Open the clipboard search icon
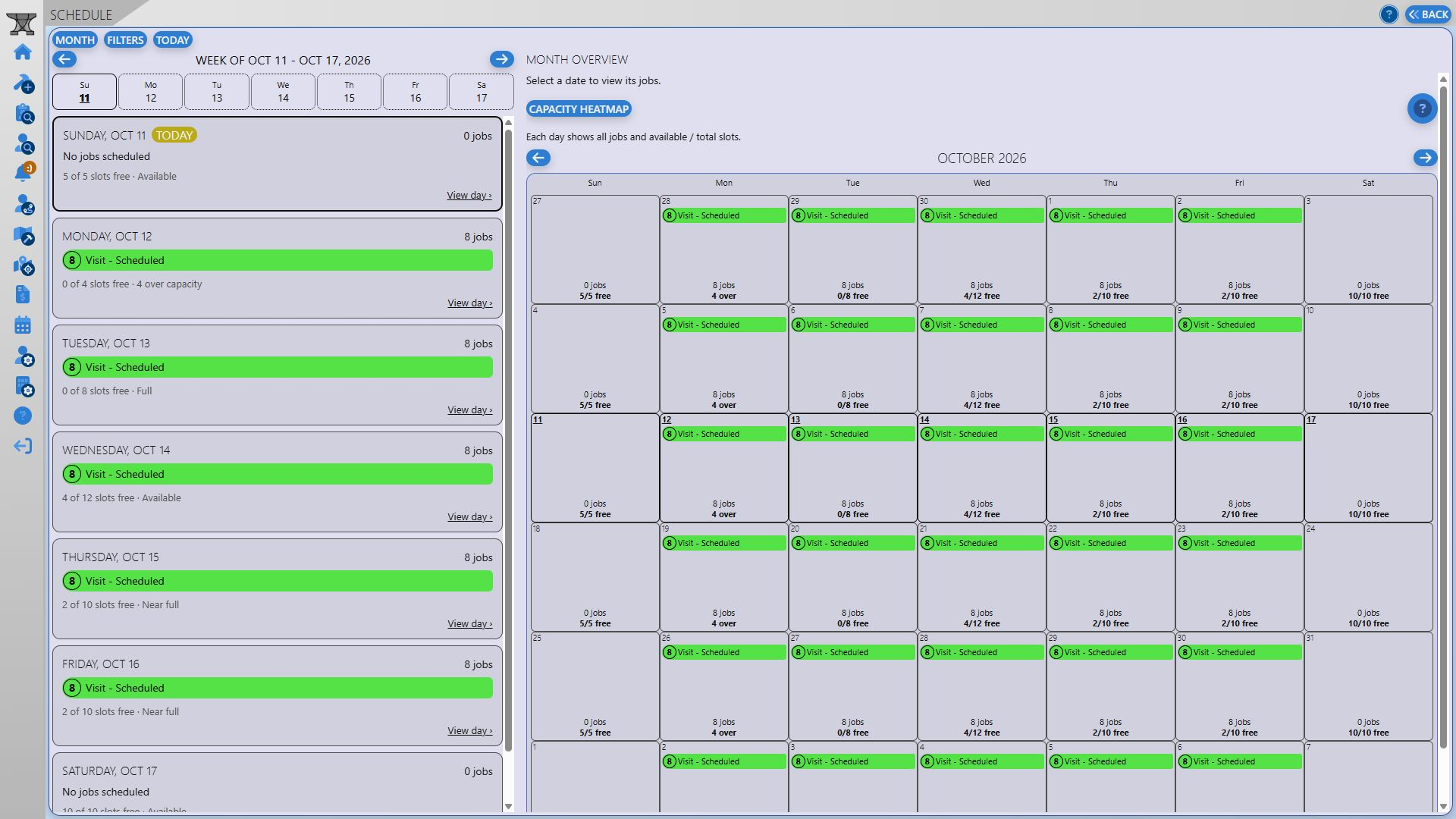The height and width of the screenshot is (819, 1456). point(23,113)
